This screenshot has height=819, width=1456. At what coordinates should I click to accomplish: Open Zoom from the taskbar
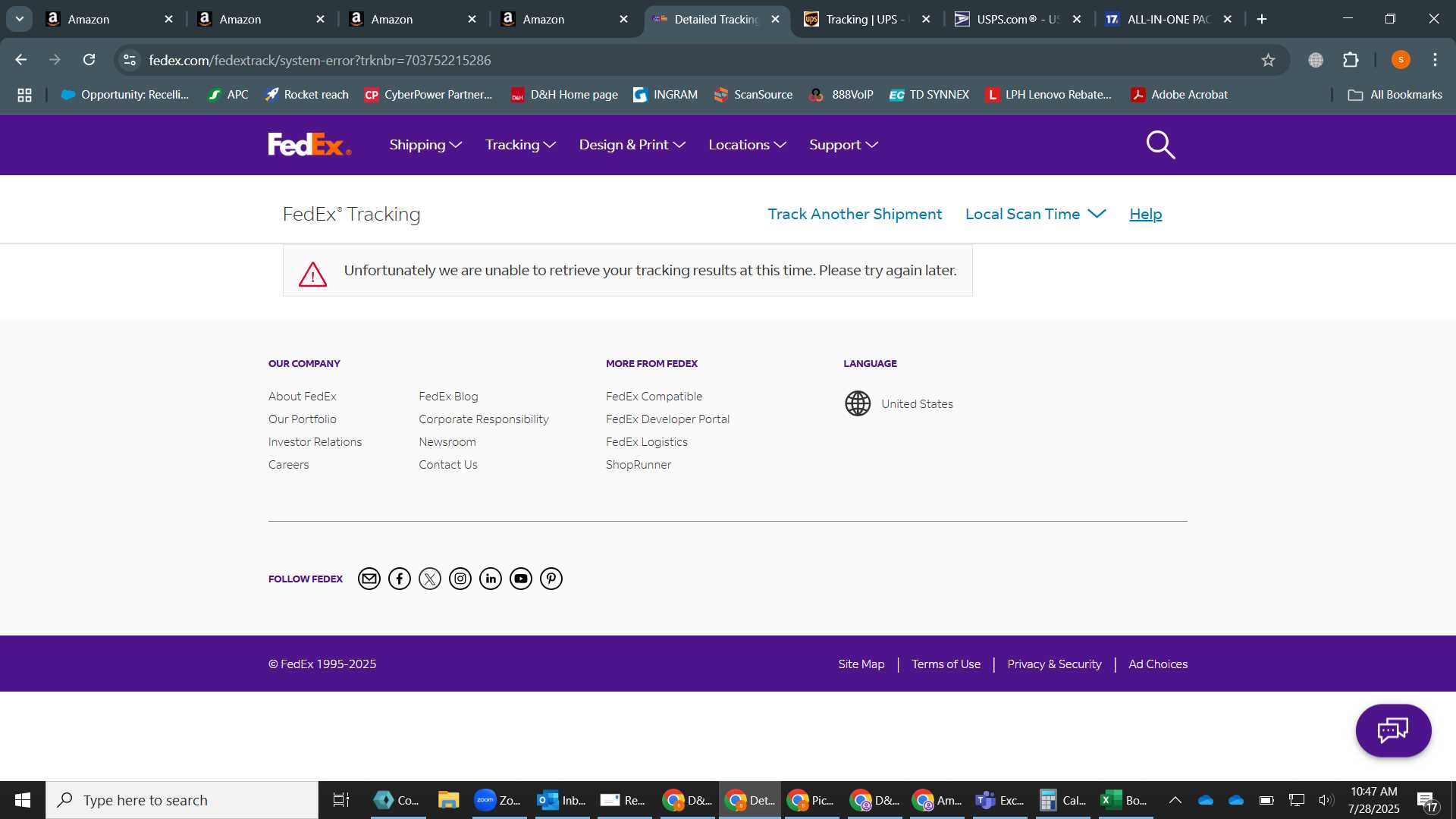[x=497, y=800]
